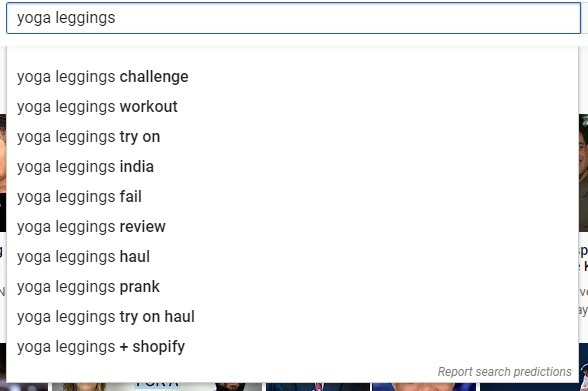This screenshot has height=391, width=588.
Task: Pick 'yoga leggings try on' suggestion
Action: [x=292, y=137]
